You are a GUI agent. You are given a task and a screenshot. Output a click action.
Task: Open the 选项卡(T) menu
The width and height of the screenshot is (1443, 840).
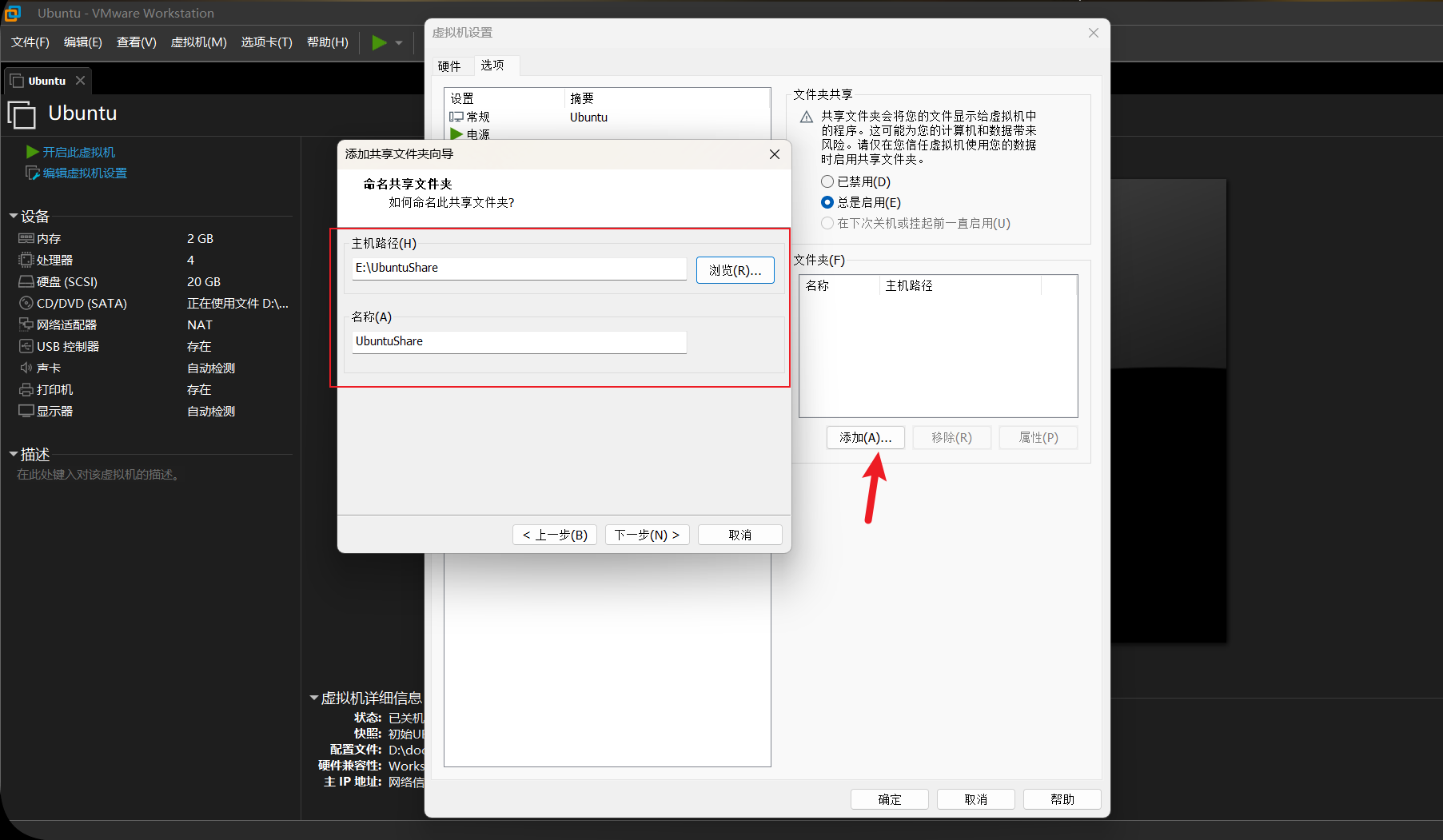pos(267,42)
